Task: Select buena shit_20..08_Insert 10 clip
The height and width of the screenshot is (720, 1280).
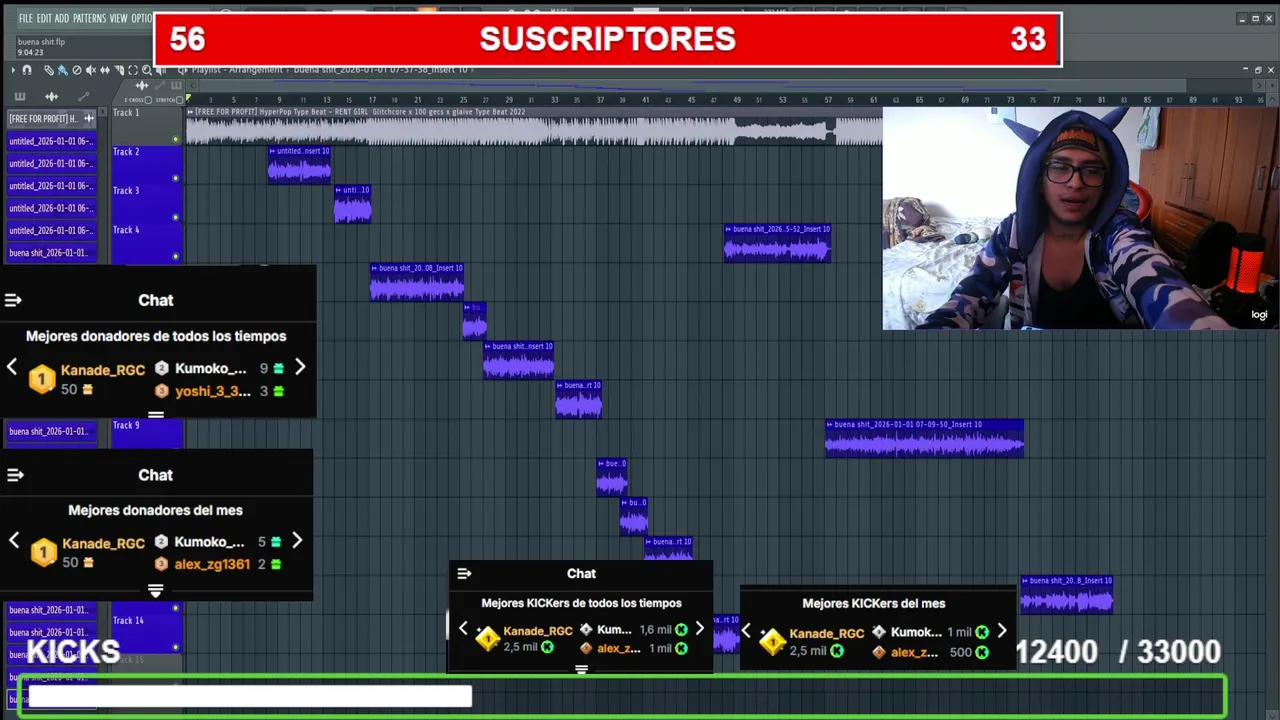Action: click(417, 282)
